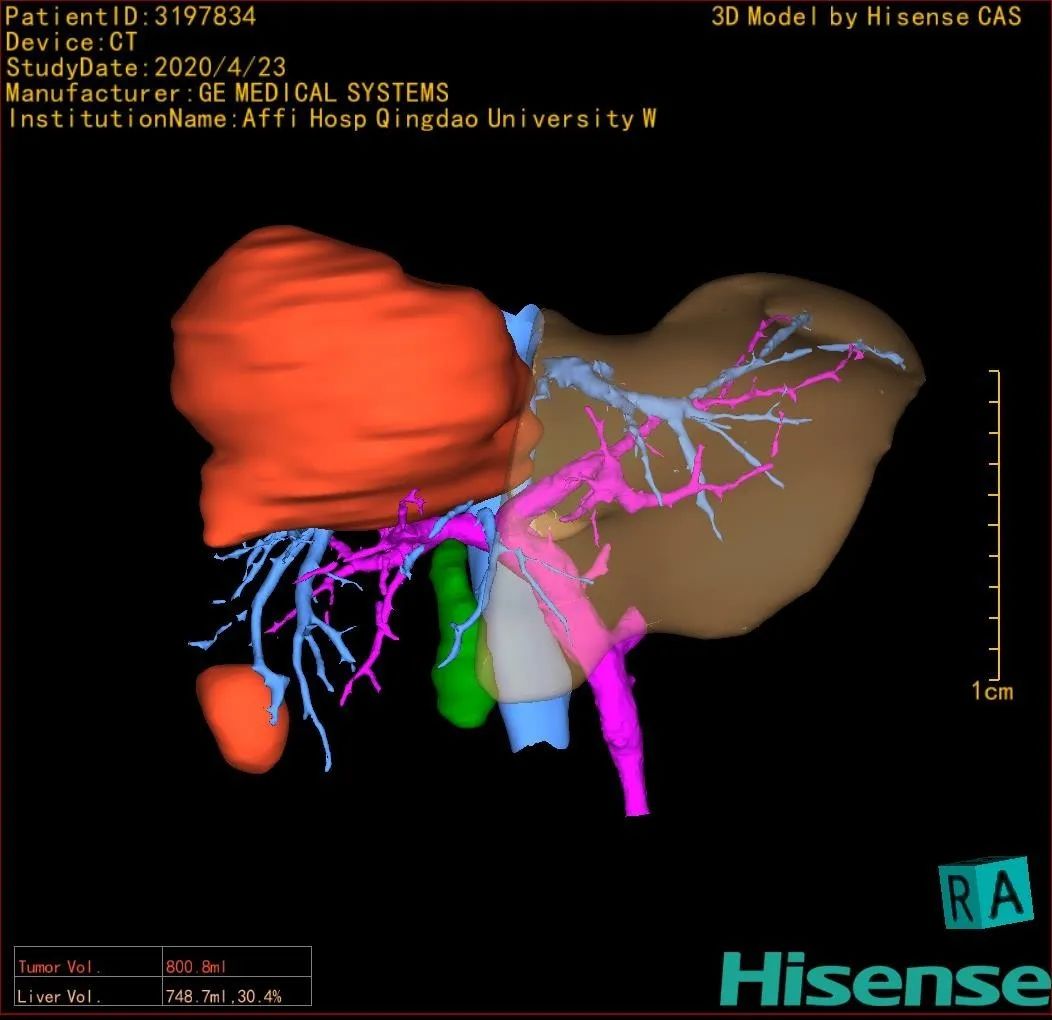Click the PatientID text overlay
This screenshot has width=1052, height=1020.
coord(131,16)
